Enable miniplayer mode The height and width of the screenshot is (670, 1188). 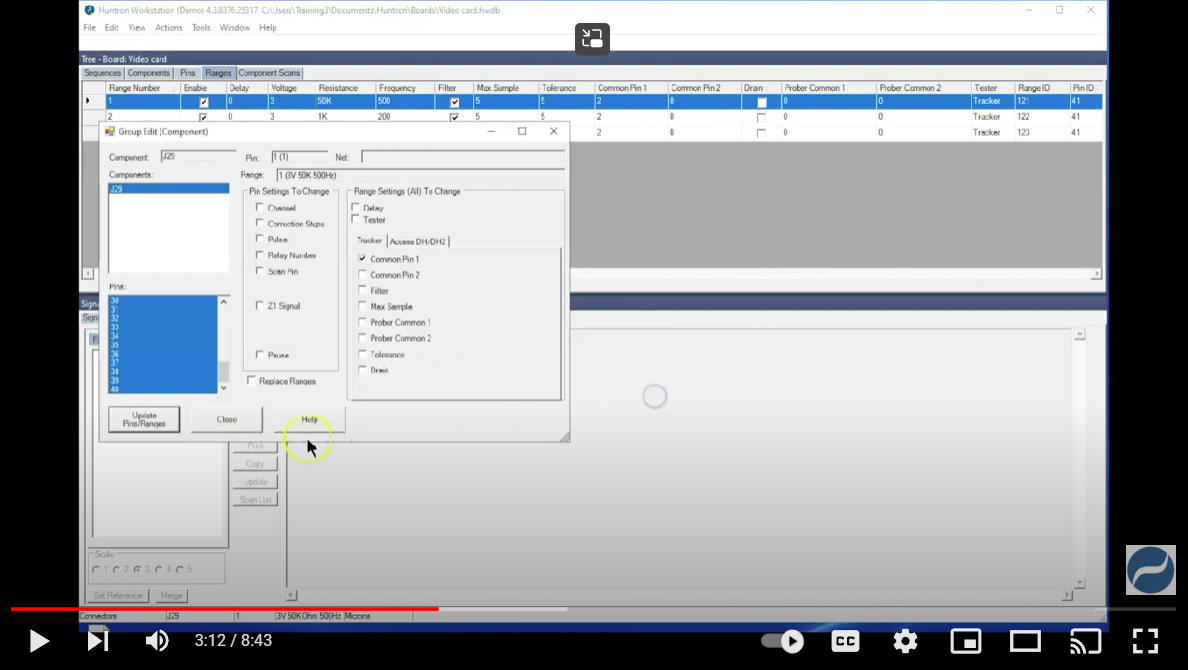pos(965,641)
